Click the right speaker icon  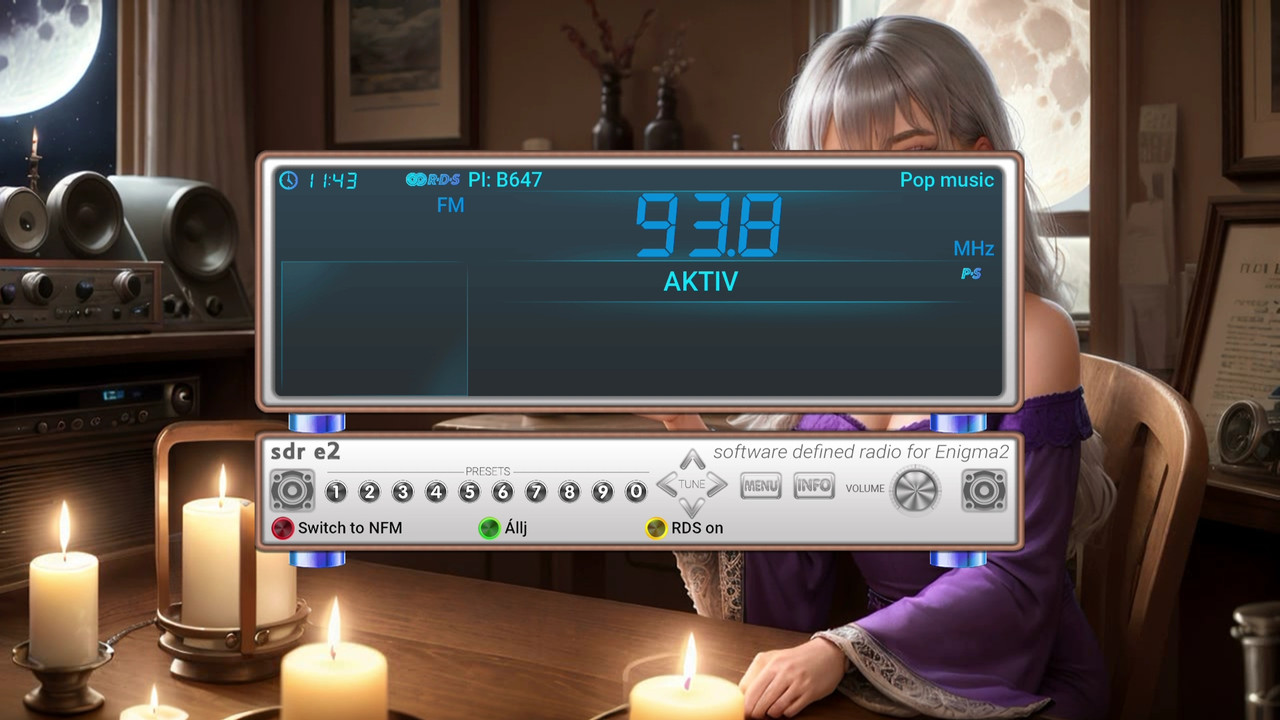pyautogui.click(x=984, y=491)
